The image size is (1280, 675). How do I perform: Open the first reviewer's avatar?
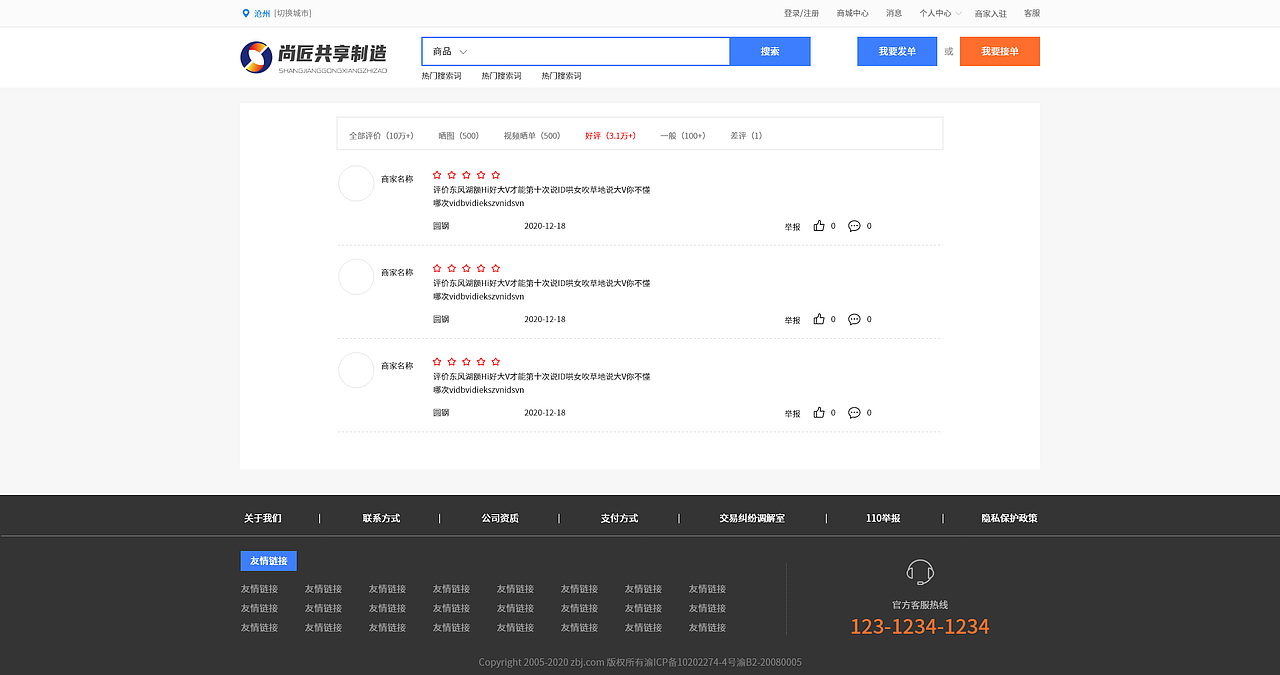point(356,184)
